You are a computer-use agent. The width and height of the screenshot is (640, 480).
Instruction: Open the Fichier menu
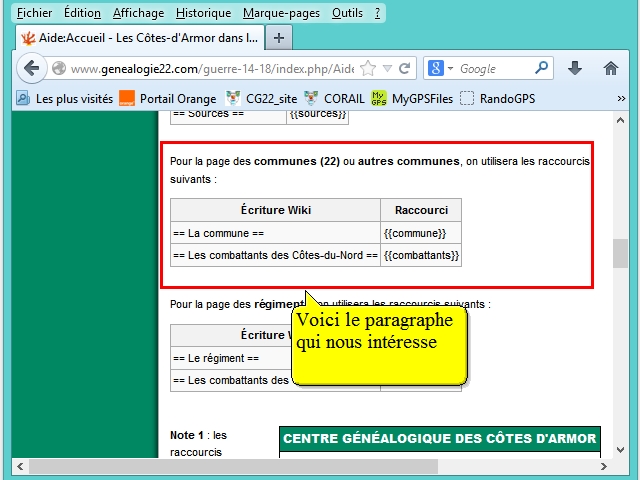click(x=34, y=13)
